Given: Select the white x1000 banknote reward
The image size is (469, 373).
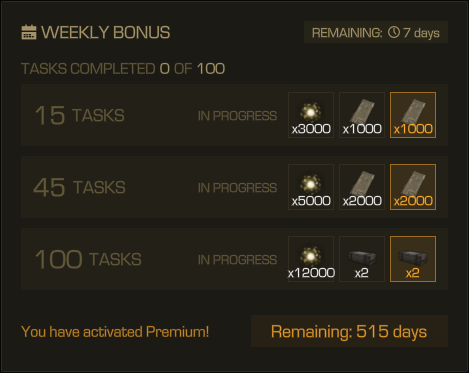Looking at the screenshot, I should click(x=362, y=115).
